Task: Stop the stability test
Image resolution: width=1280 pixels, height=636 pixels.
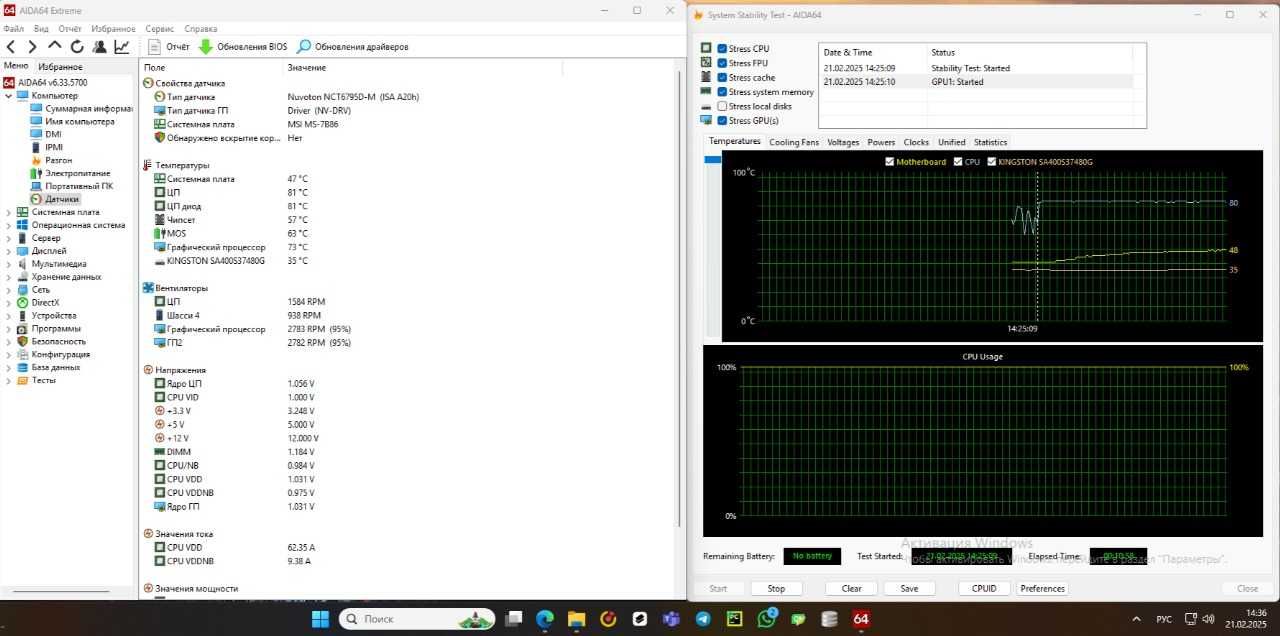Action: coord(776,588)
